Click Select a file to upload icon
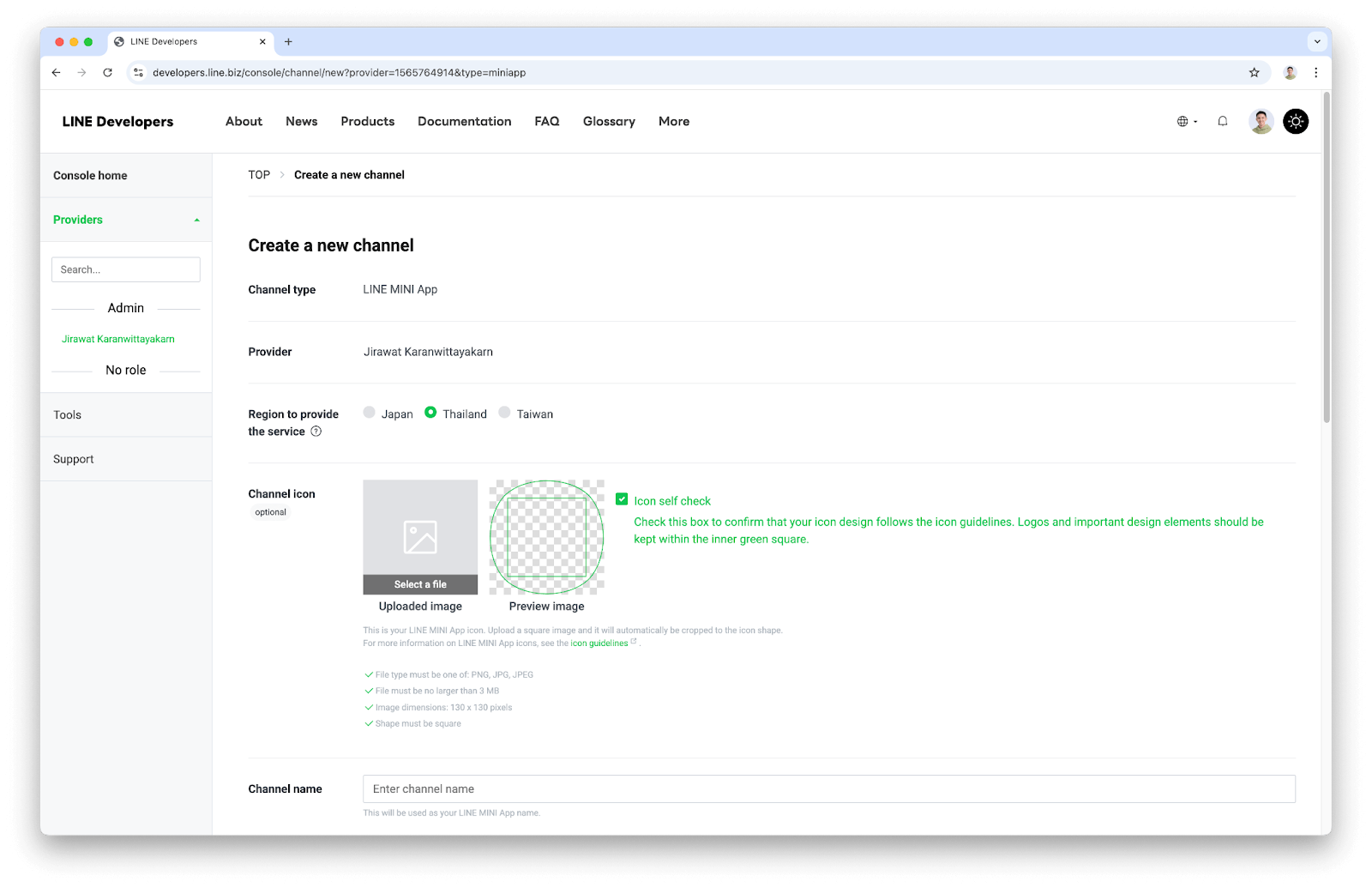This screenshot has height=888, width=1372. pyautogui.click(x=420, y=584)
